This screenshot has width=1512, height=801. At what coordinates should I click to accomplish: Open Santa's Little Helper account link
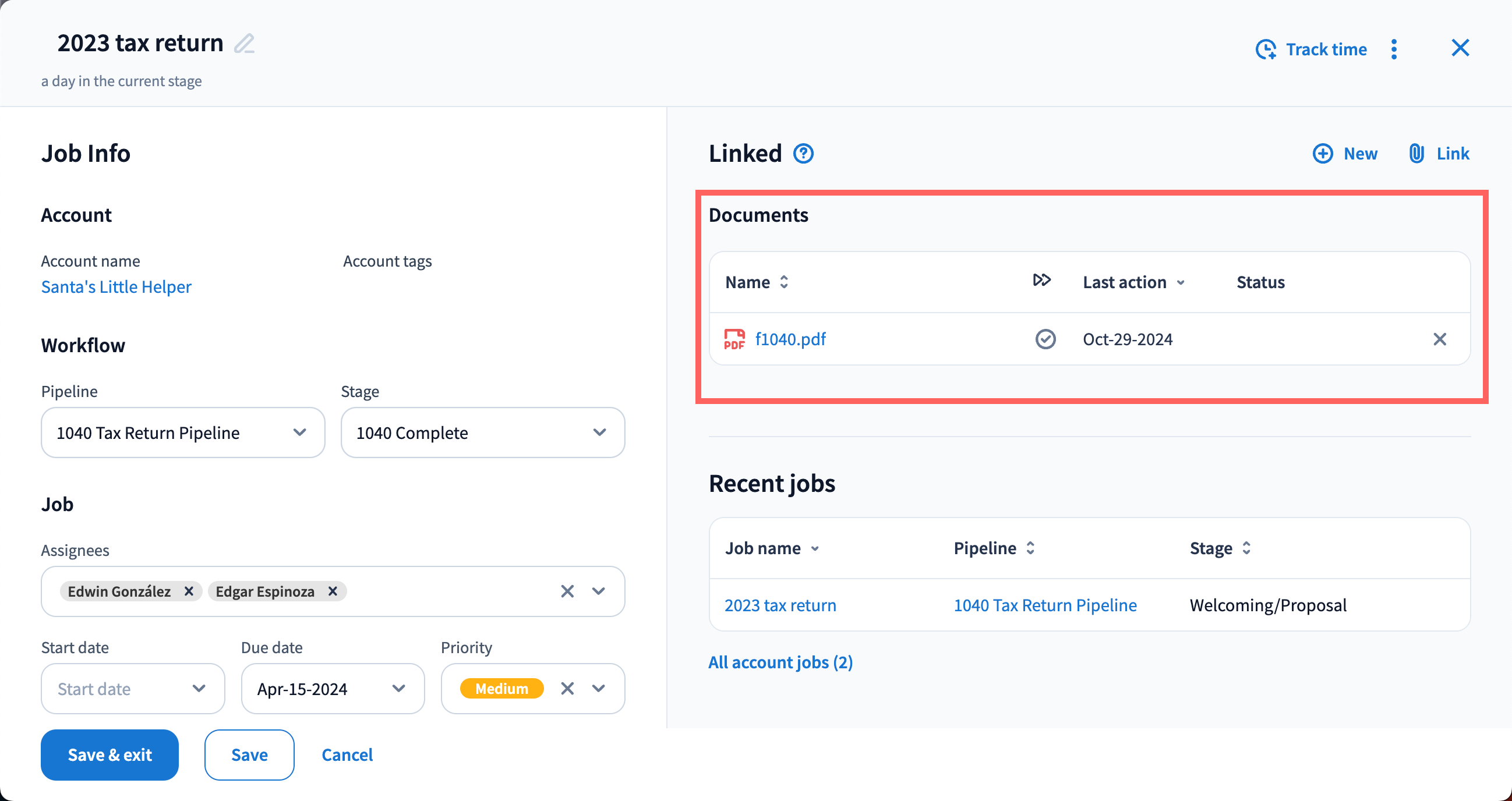click(116, 287)
